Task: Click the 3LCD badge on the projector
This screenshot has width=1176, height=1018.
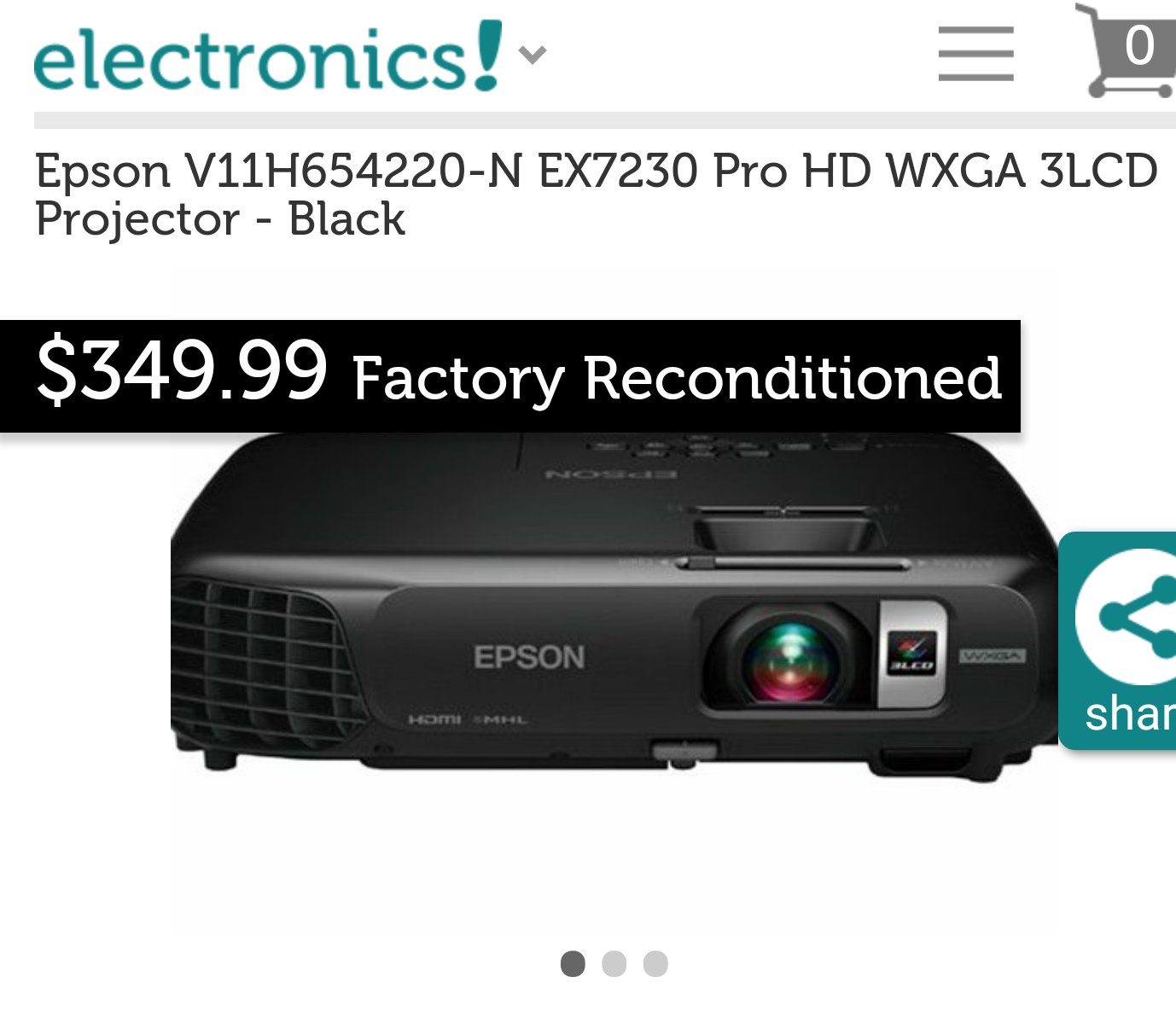Action: click(x=911, y=653)
